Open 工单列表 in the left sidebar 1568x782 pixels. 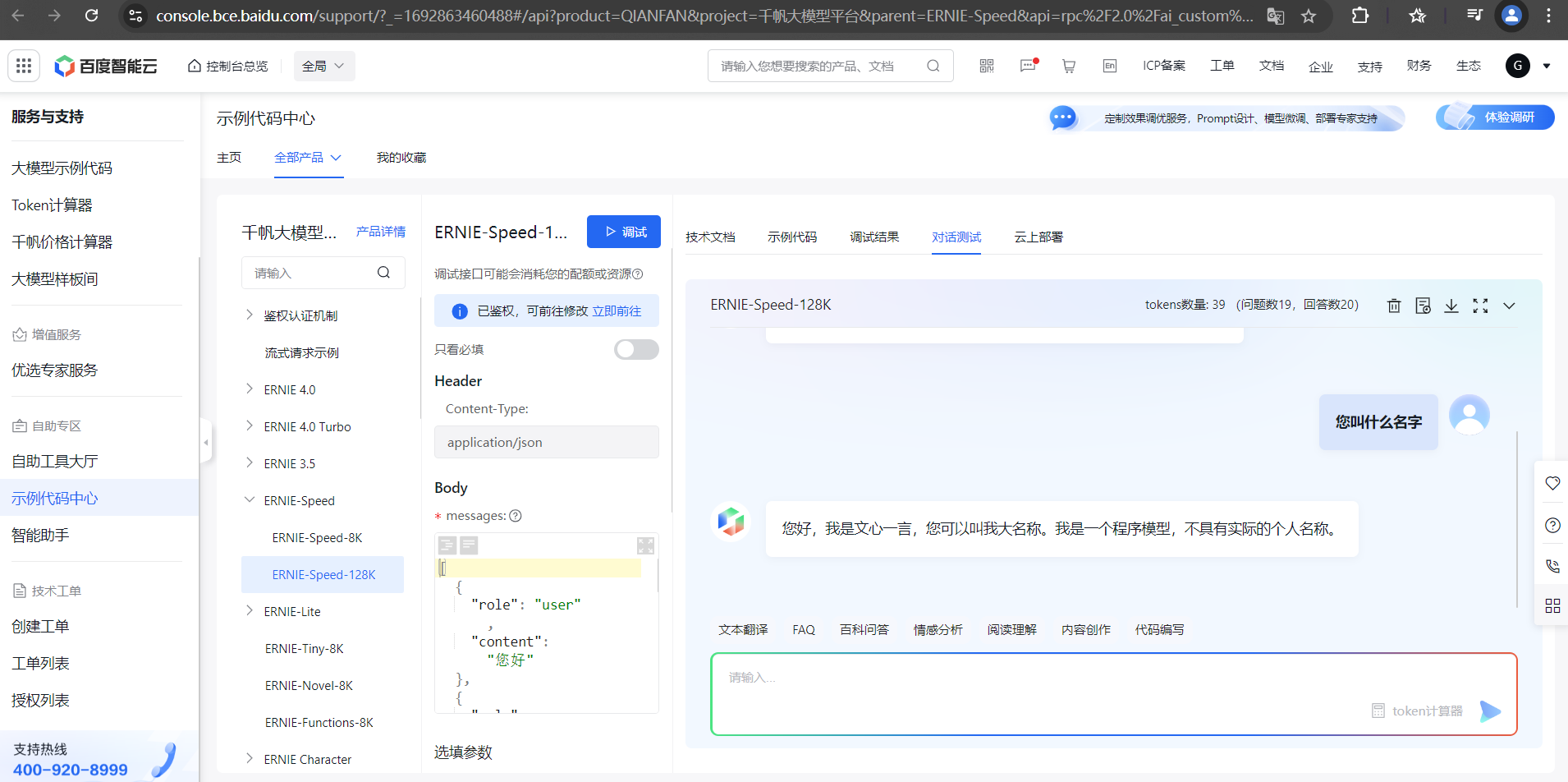[40, 663]
